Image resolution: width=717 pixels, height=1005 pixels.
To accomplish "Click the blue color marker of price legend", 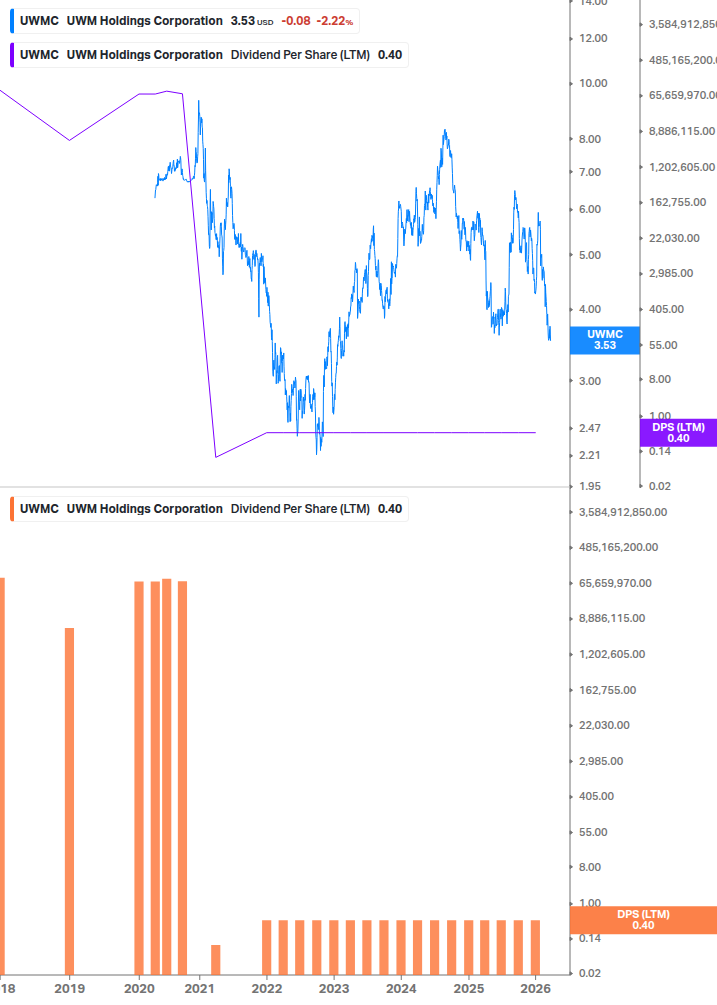I will 12,21.
